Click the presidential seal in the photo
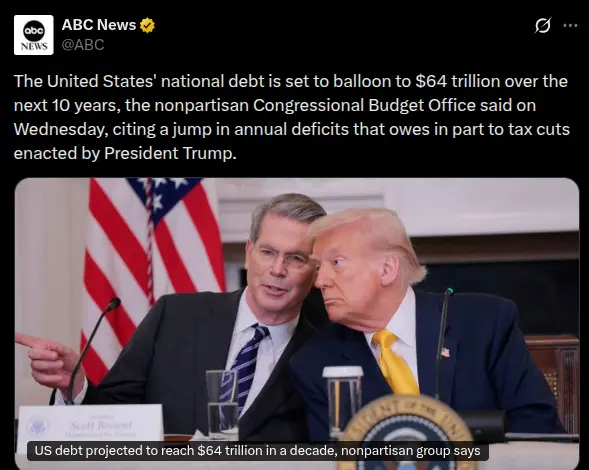The height and width of the screenshot is (470, 589). [x=408, y=432]
